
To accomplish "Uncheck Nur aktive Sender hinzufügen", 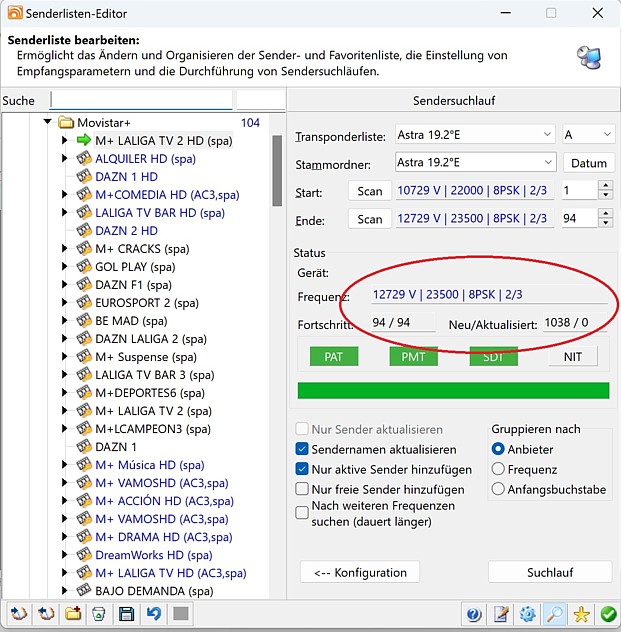I will [302, 469].
